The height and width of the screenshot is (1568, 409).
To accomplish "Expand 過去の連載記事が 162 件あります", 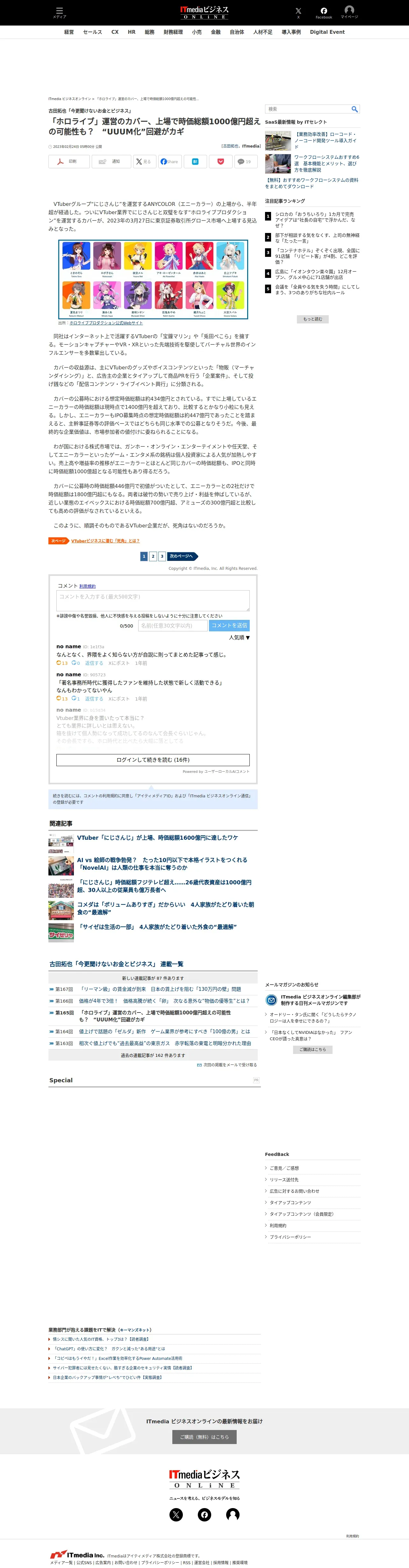I will coord(153,1055).
